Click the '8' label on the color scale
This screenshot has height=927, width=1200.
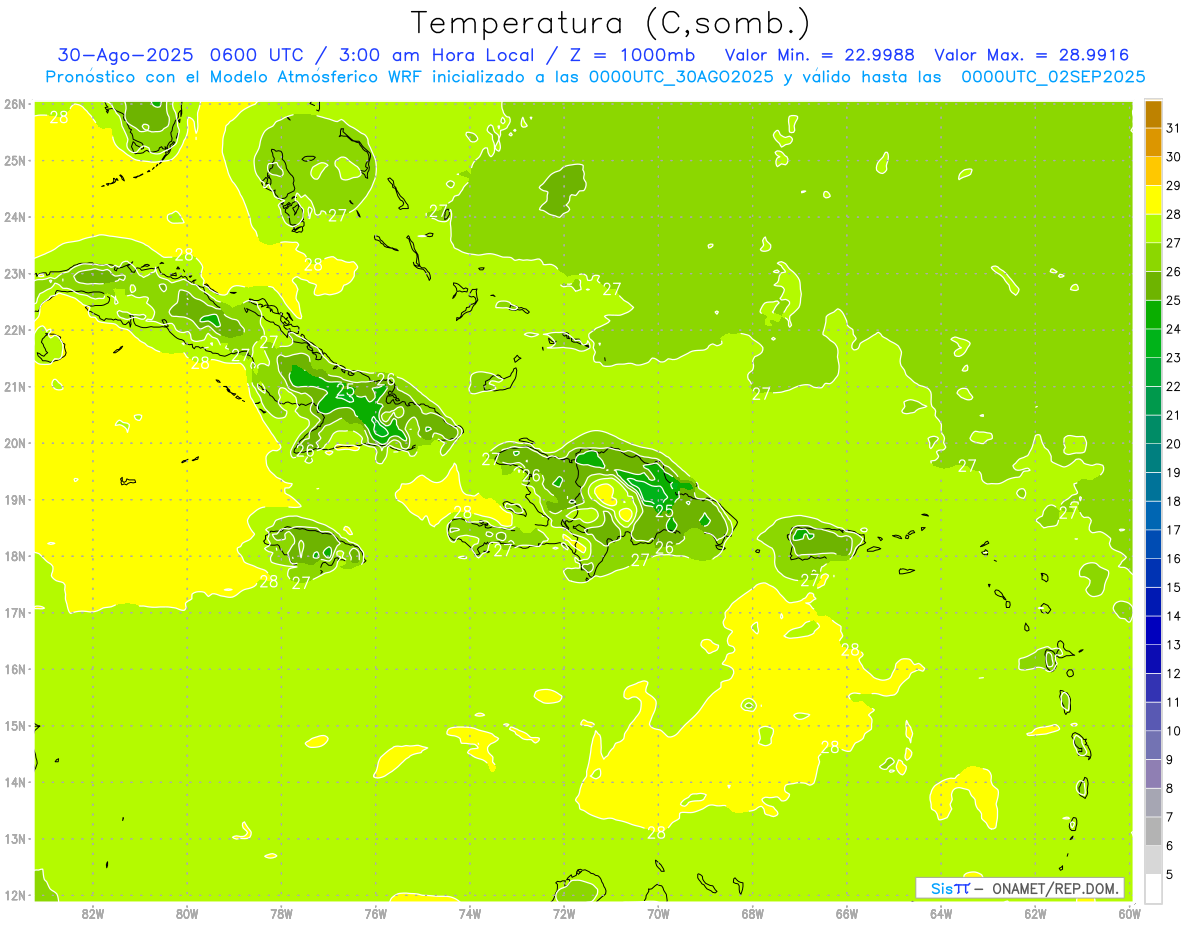1171,789
